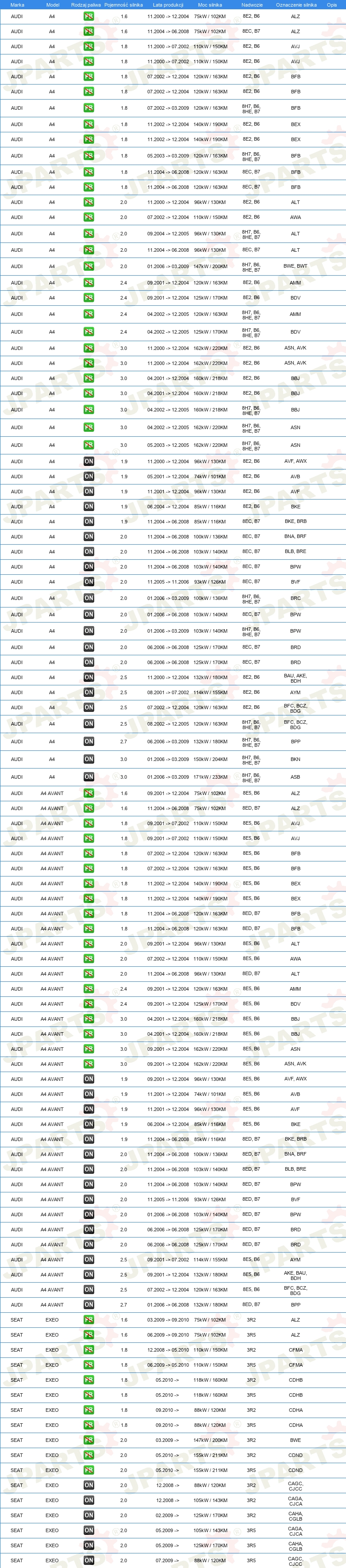Click diesel ON icon in Exeo CAGC, CJCC 3R2 row
This screenshot has height=1568, width=346.
coord(89,1486)
